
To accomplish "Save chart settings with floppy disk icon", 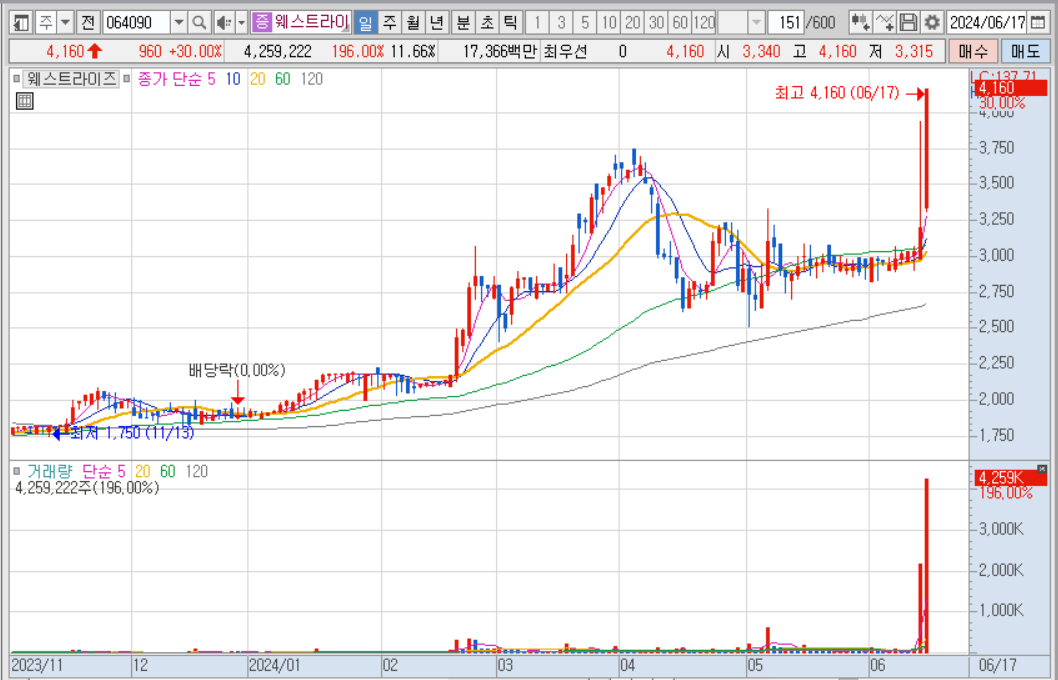I will pos(908,22).
